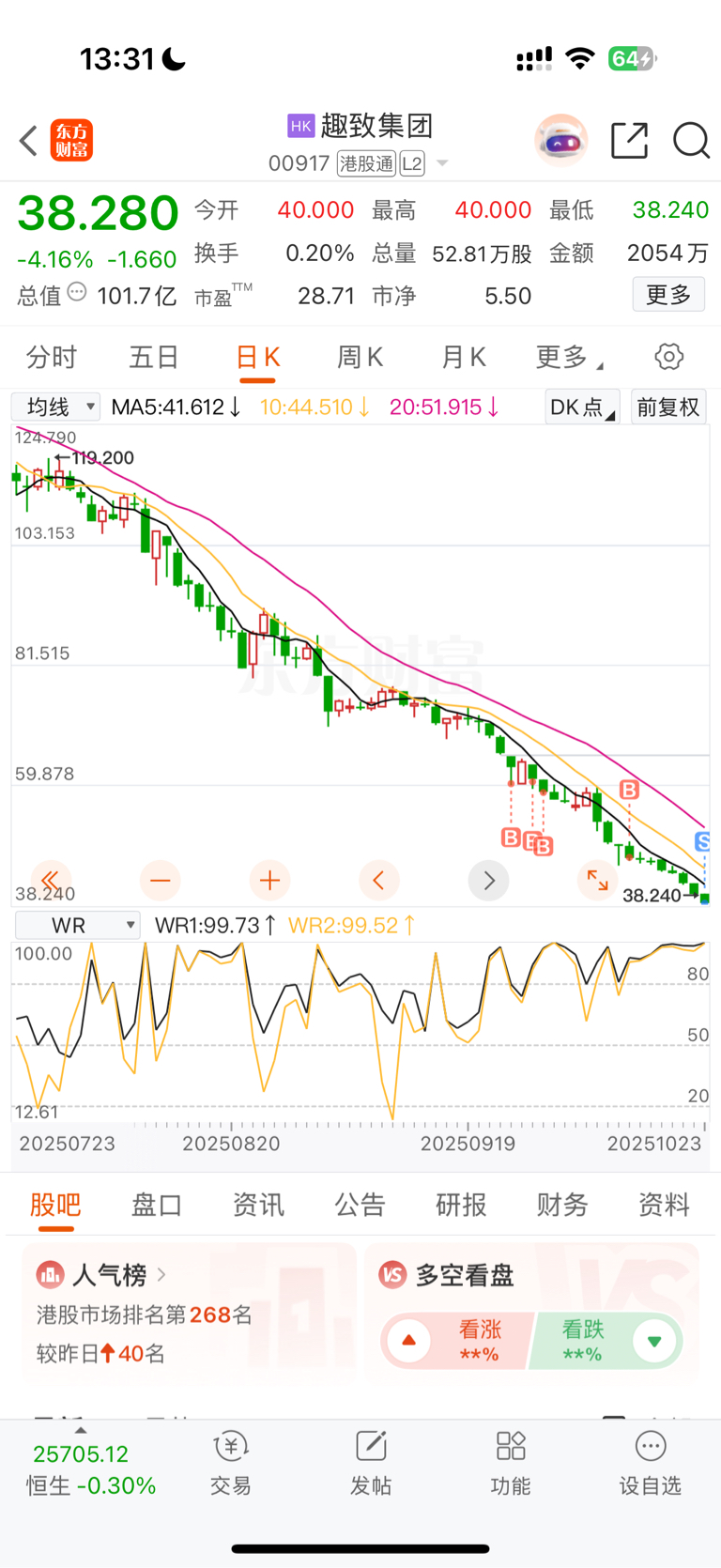Expand the 更多 period dropdown
The width and height of the screenshot is (721, 1568).
[x=569, y=358]
